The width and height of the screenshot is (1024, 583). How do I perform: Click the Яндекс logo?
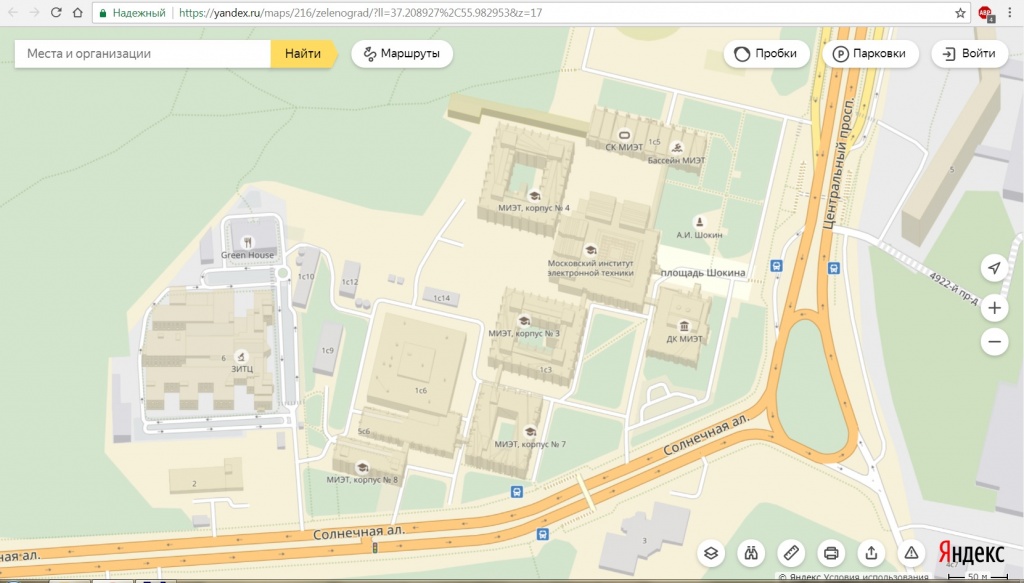tap(971, 553)
